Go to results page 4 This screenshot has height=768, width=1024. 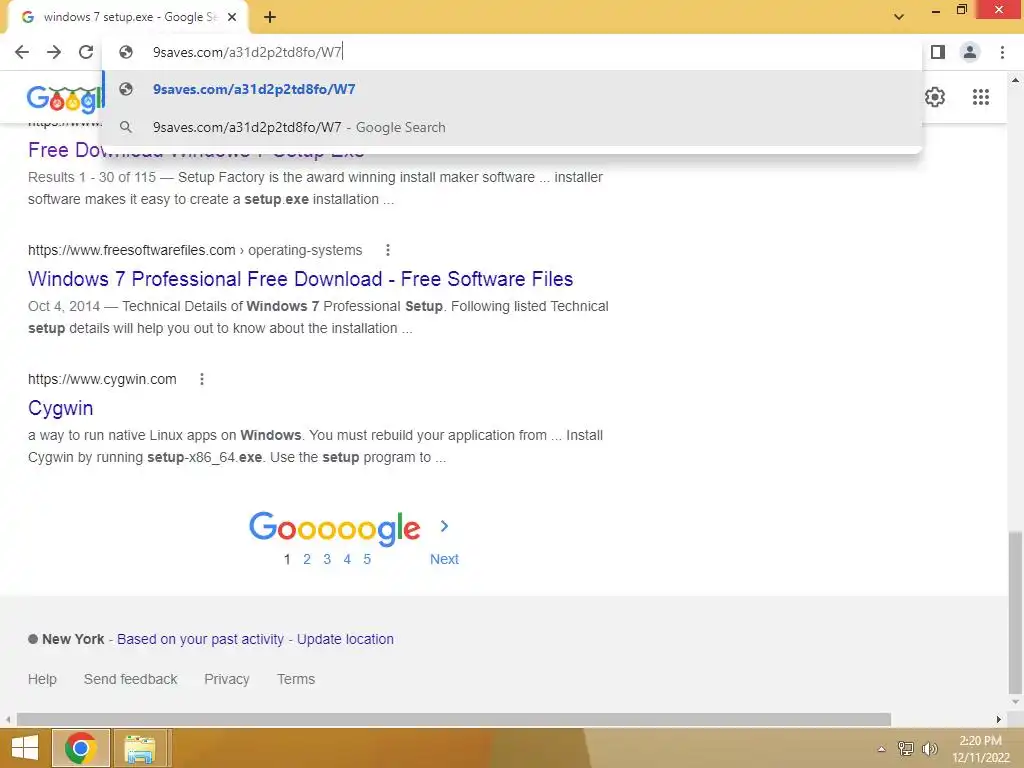[347, 560]
